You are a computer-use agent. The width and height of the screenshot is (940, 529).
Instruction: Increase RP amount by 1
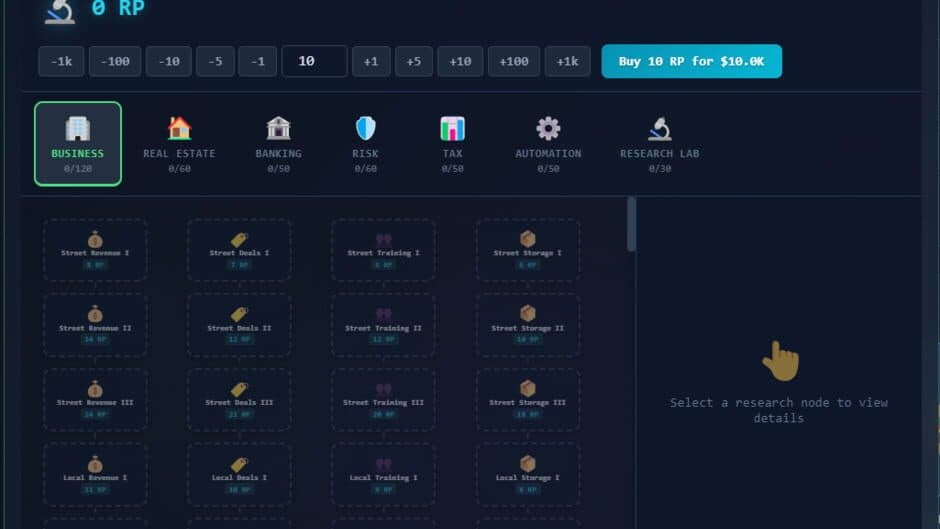371,61
